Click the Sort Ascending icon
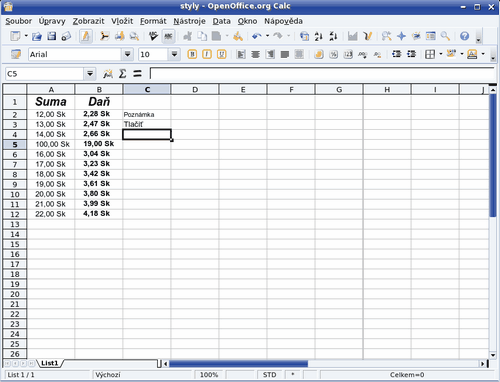This screenshot has width=500, height=382. point(319,36)
